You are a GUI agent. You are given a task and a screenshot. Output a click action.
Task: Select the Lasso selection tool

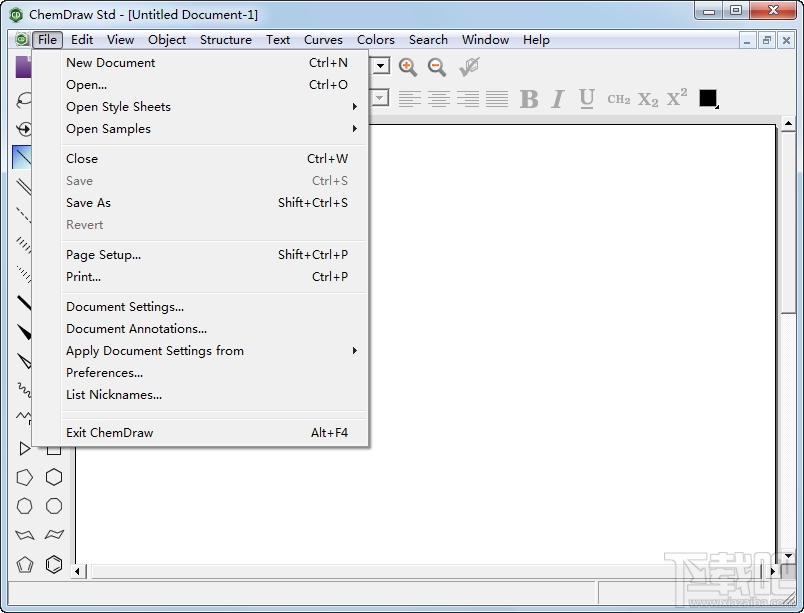pos(24,99)
